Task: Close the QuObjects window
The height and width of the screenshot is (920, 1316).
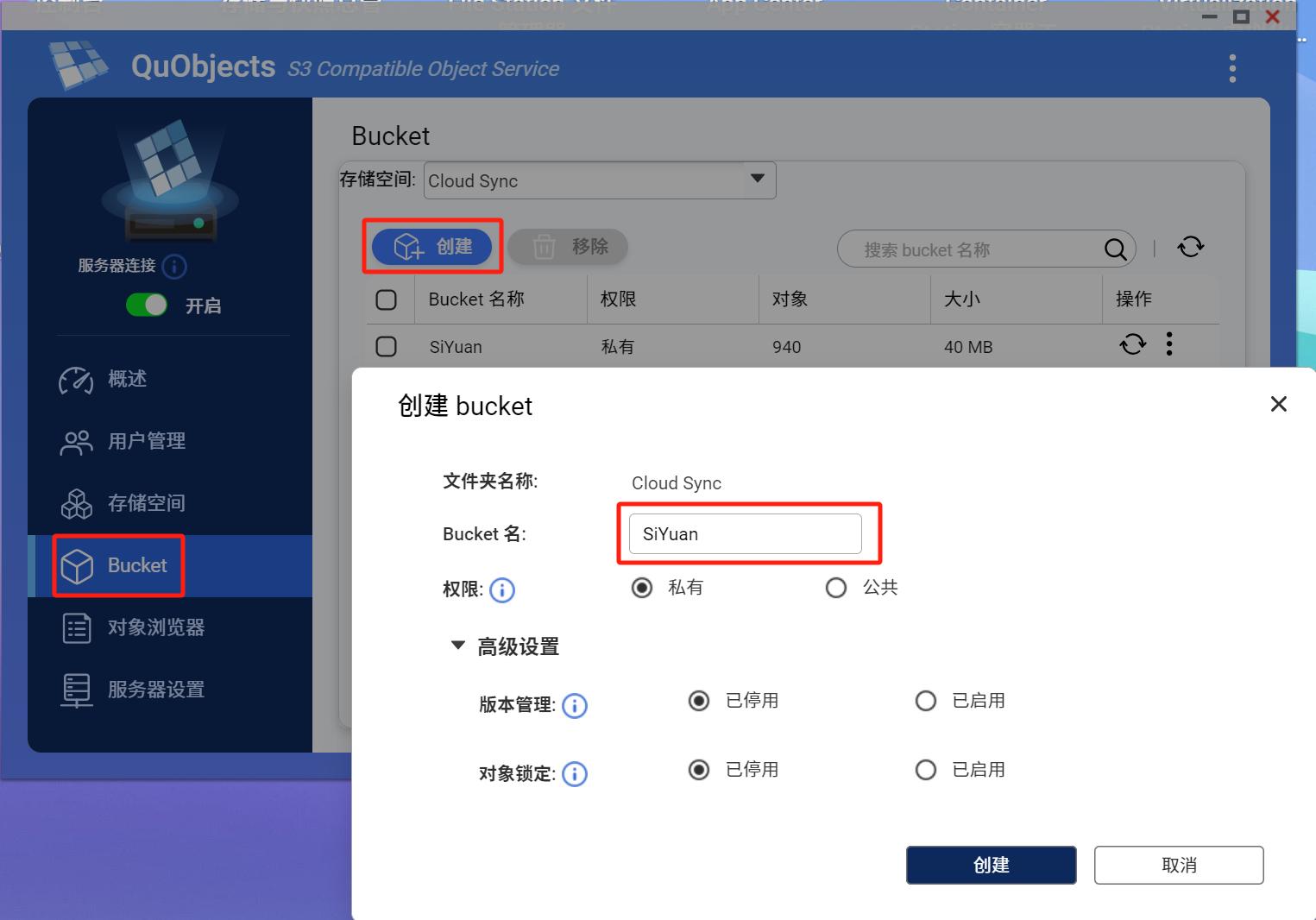Action: (1272, 16)
